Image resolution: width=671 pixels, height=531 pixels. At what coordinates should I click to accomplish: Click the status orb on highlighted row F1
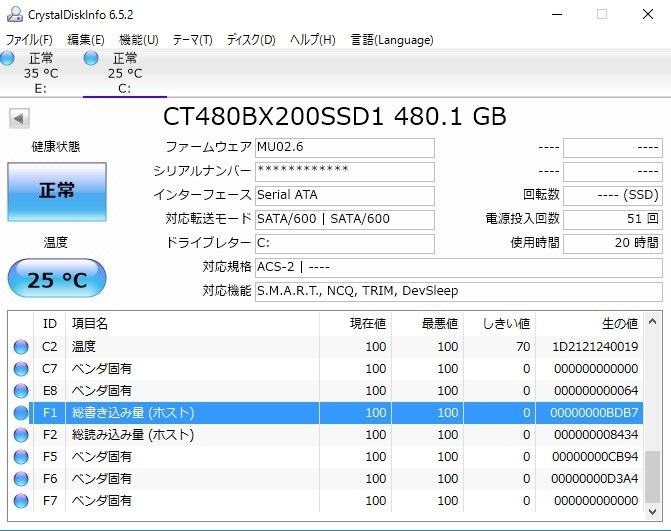[x=21, y=413]
